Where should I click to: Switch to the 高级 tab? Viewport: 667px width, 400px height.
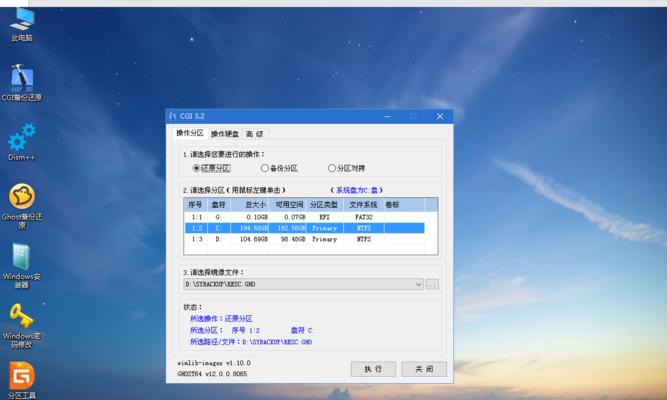[255, 134]
